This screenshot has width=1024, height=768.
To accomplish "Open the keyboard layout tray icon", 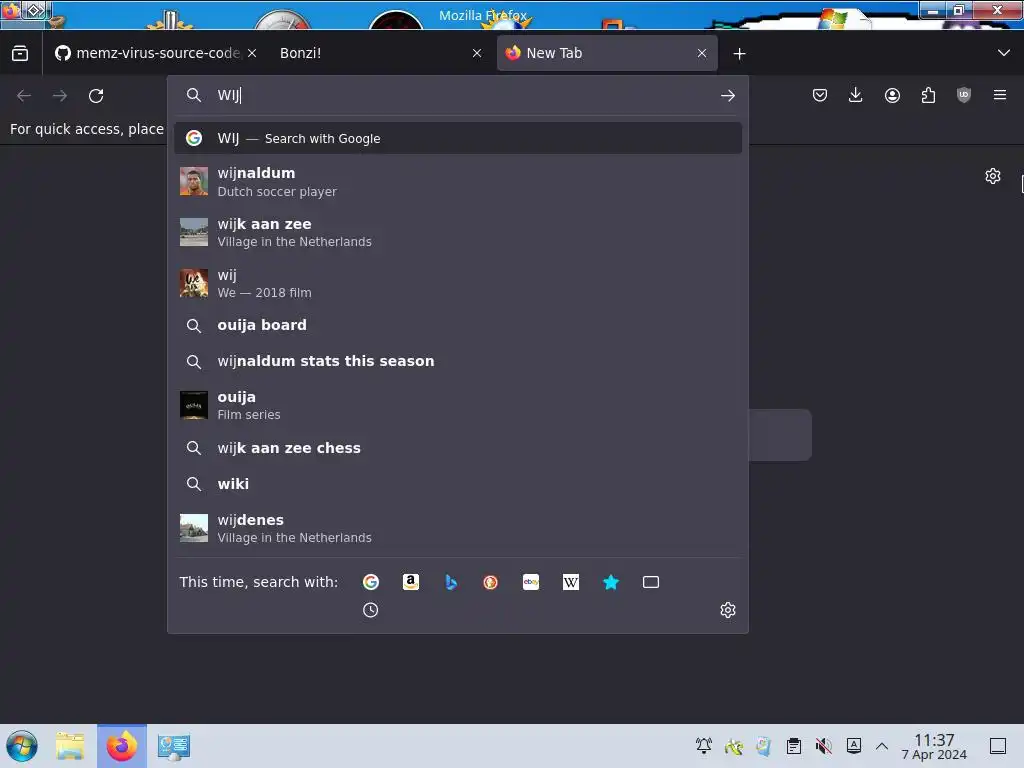I will (x=854, y=746).
